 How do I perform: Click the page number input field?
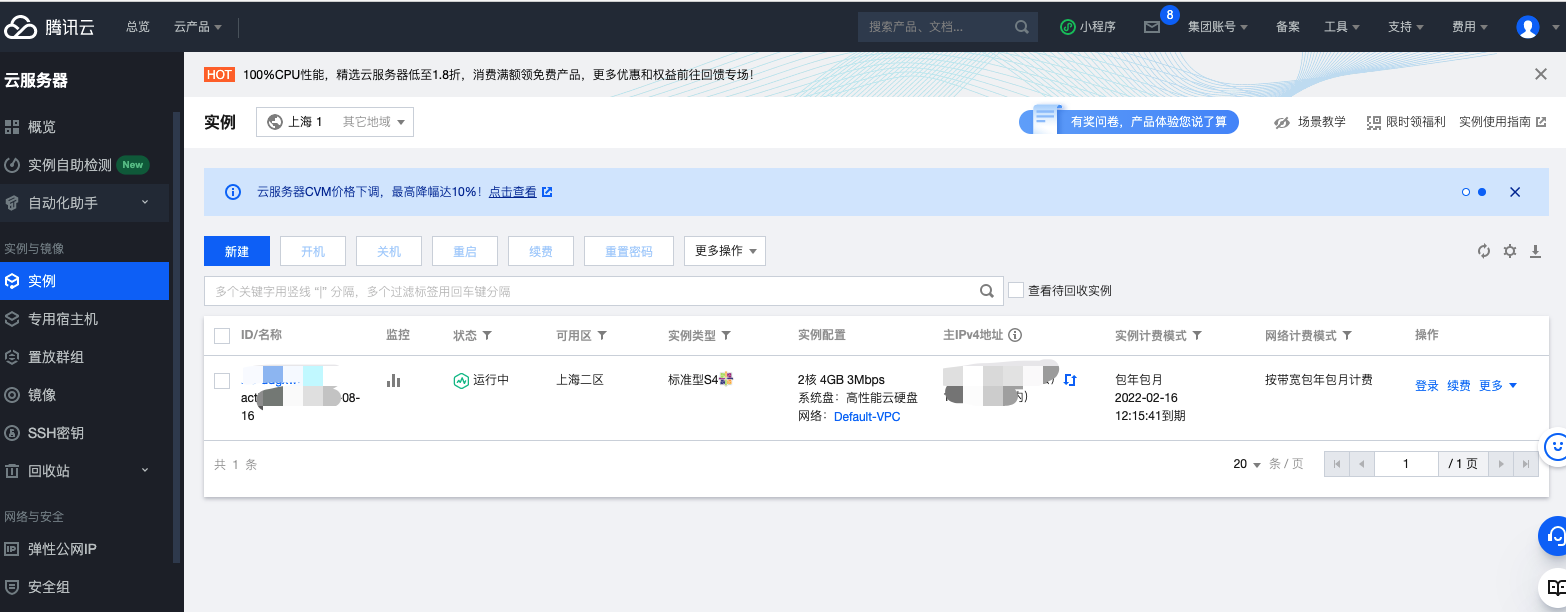(x=1405, y=464)
